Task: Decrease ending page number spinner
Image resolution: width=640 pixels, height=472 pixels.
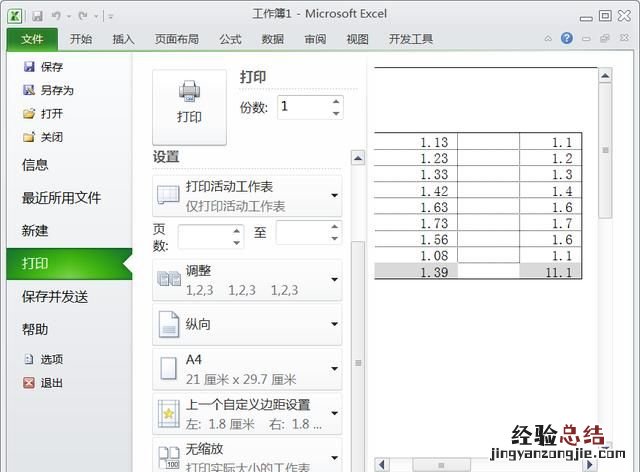Action: [x=335, y=238]
